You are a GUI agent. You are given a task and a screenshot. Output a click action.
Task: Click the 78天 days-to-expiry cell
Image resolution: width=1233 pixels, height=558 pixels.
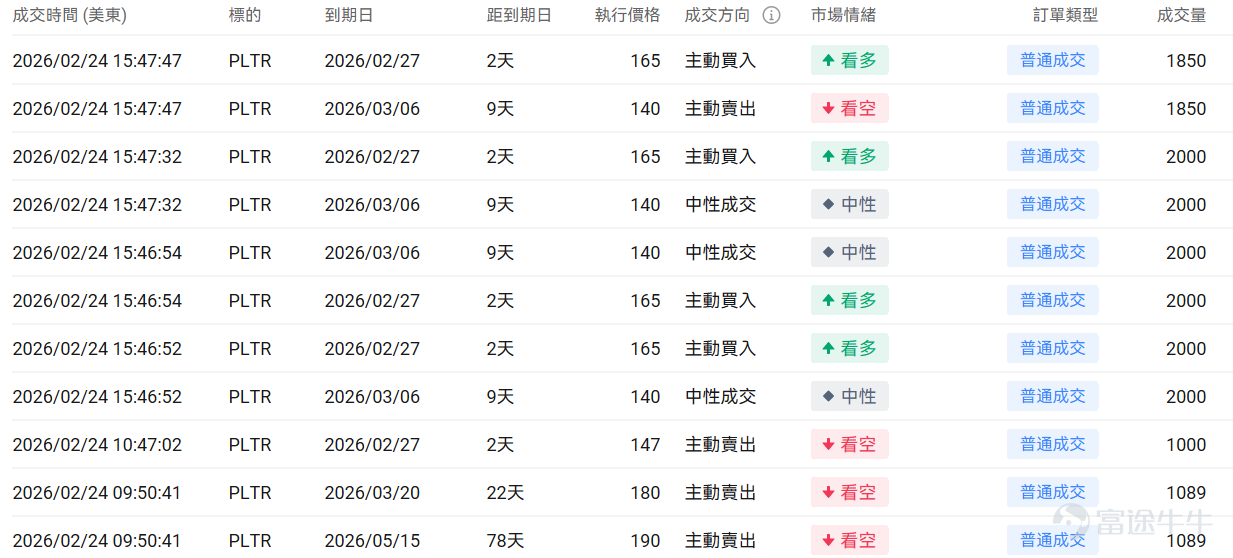point(505,540)
